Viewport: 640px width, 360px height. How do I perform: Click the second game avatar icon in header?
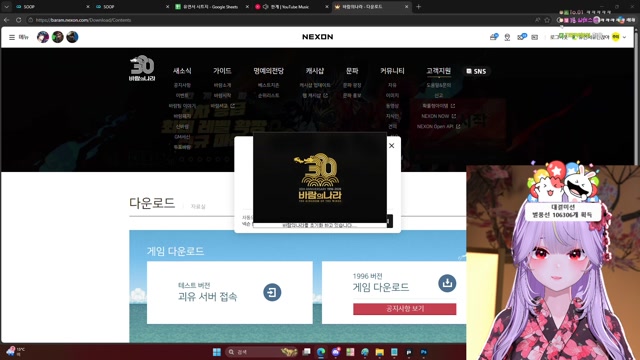pyautogui.click(x=58, y=37)
